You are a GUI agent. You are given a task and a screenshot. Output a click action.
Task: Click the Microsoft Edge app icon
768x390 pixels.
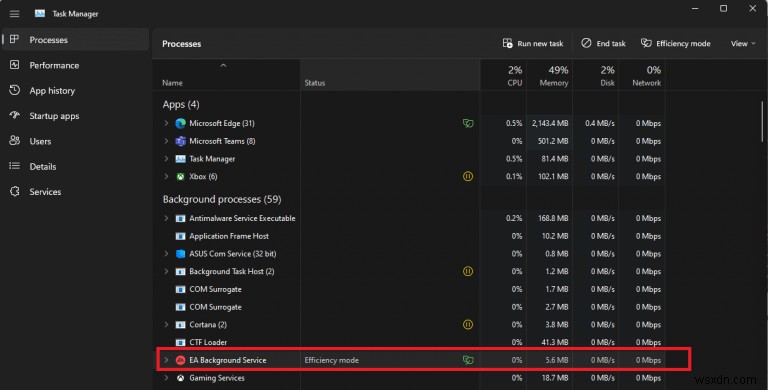pyautogui.click(x=180, y=123)
